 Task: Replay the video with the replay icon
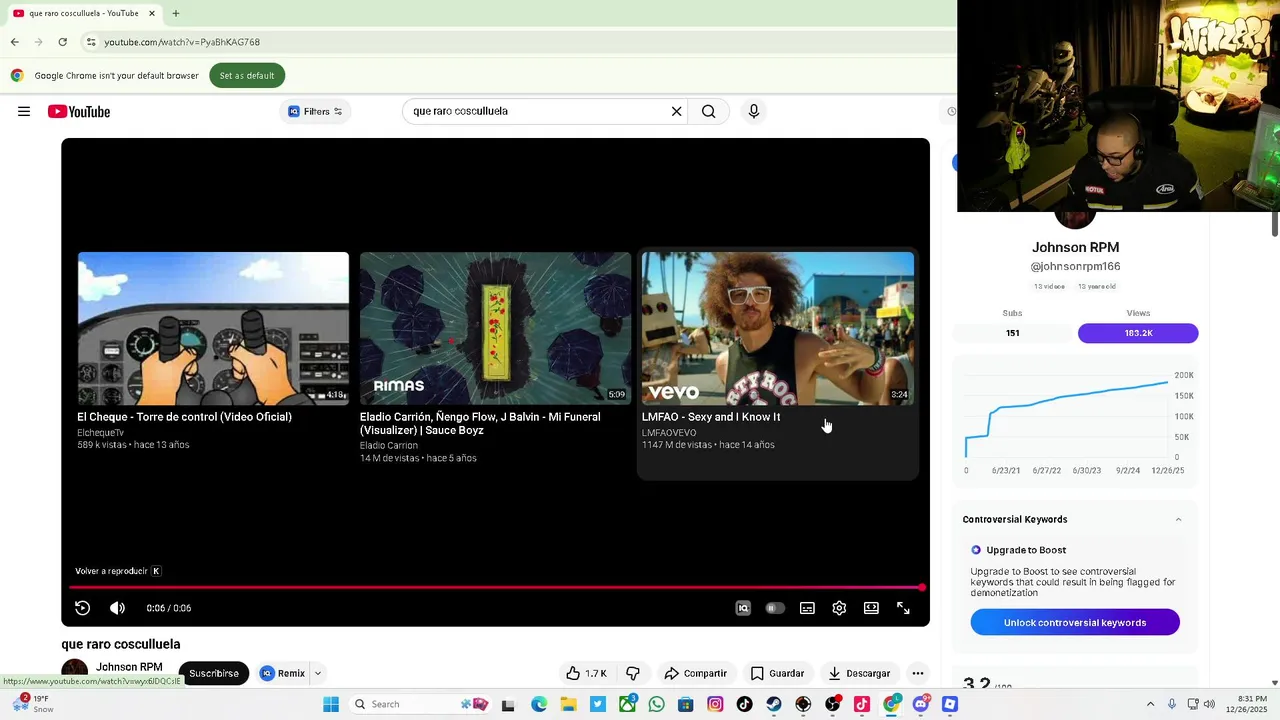click(83, 608)
